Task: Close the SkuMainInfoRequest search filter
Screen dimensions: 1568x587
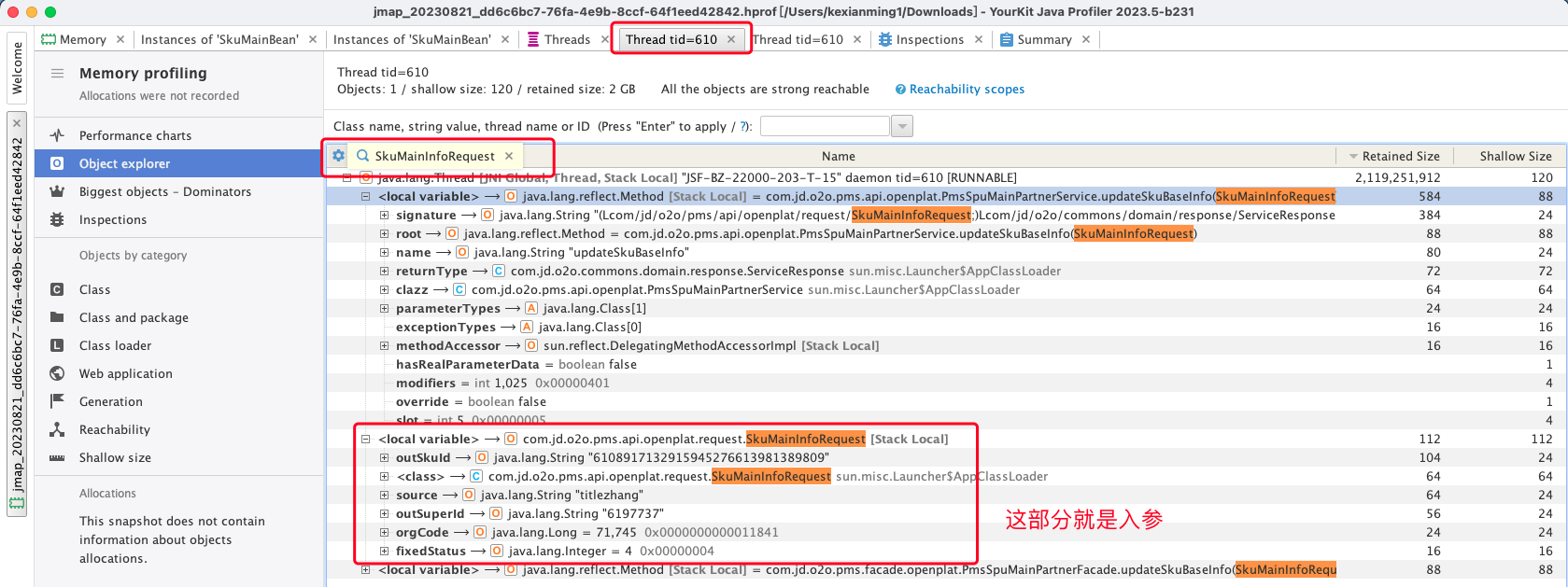Action: click(509, 156)
